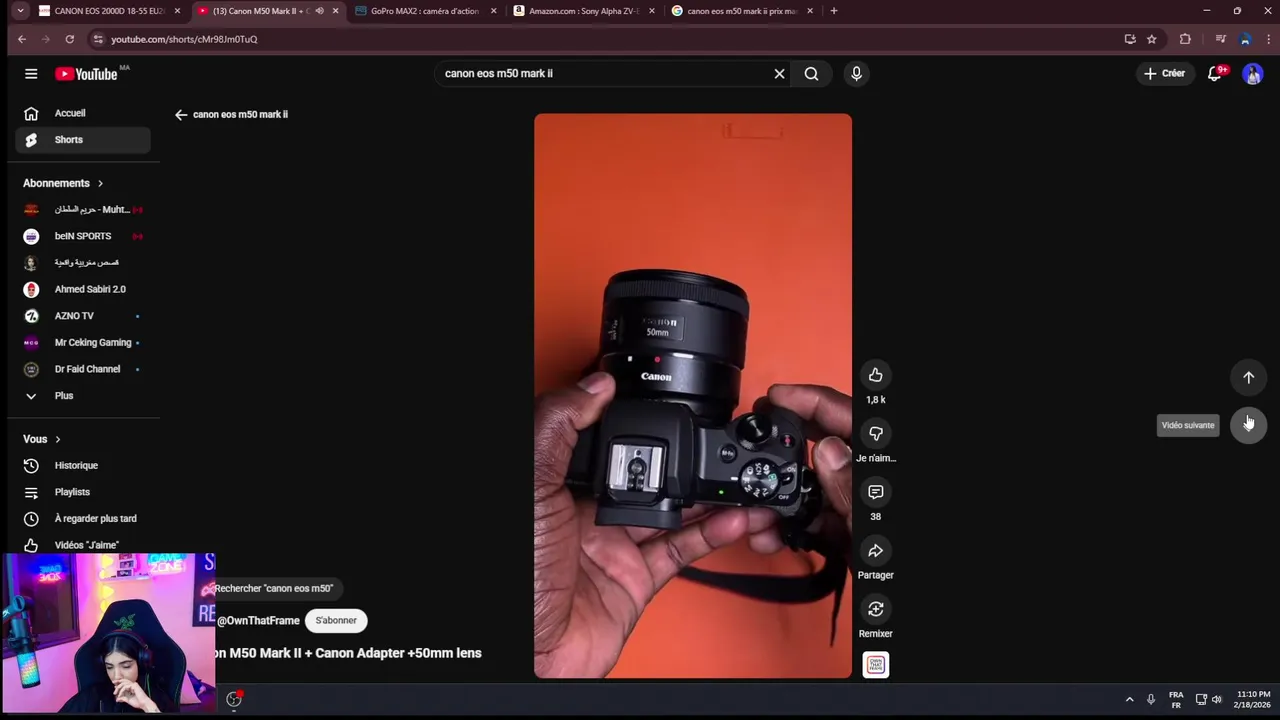Go to Accueil in the sidebar
Image resolution: width=1280 pixels, height=720 pixels.
(83, 114)
